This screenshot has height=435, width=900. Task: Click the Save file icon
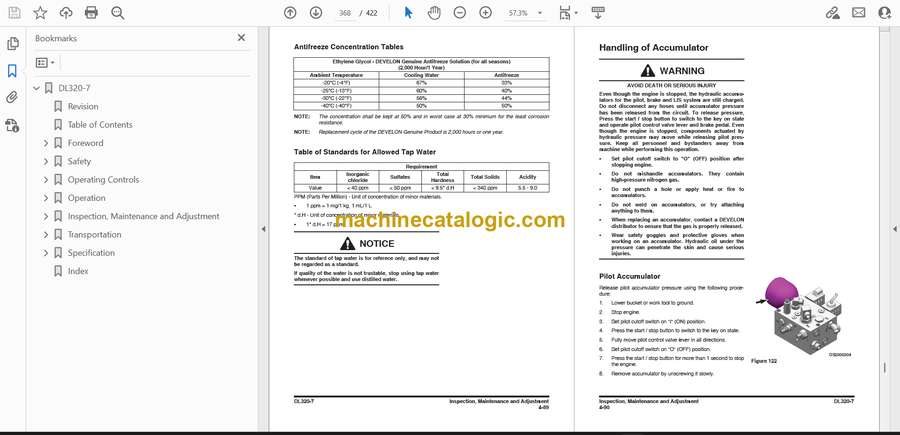click(x=14, y=13)
